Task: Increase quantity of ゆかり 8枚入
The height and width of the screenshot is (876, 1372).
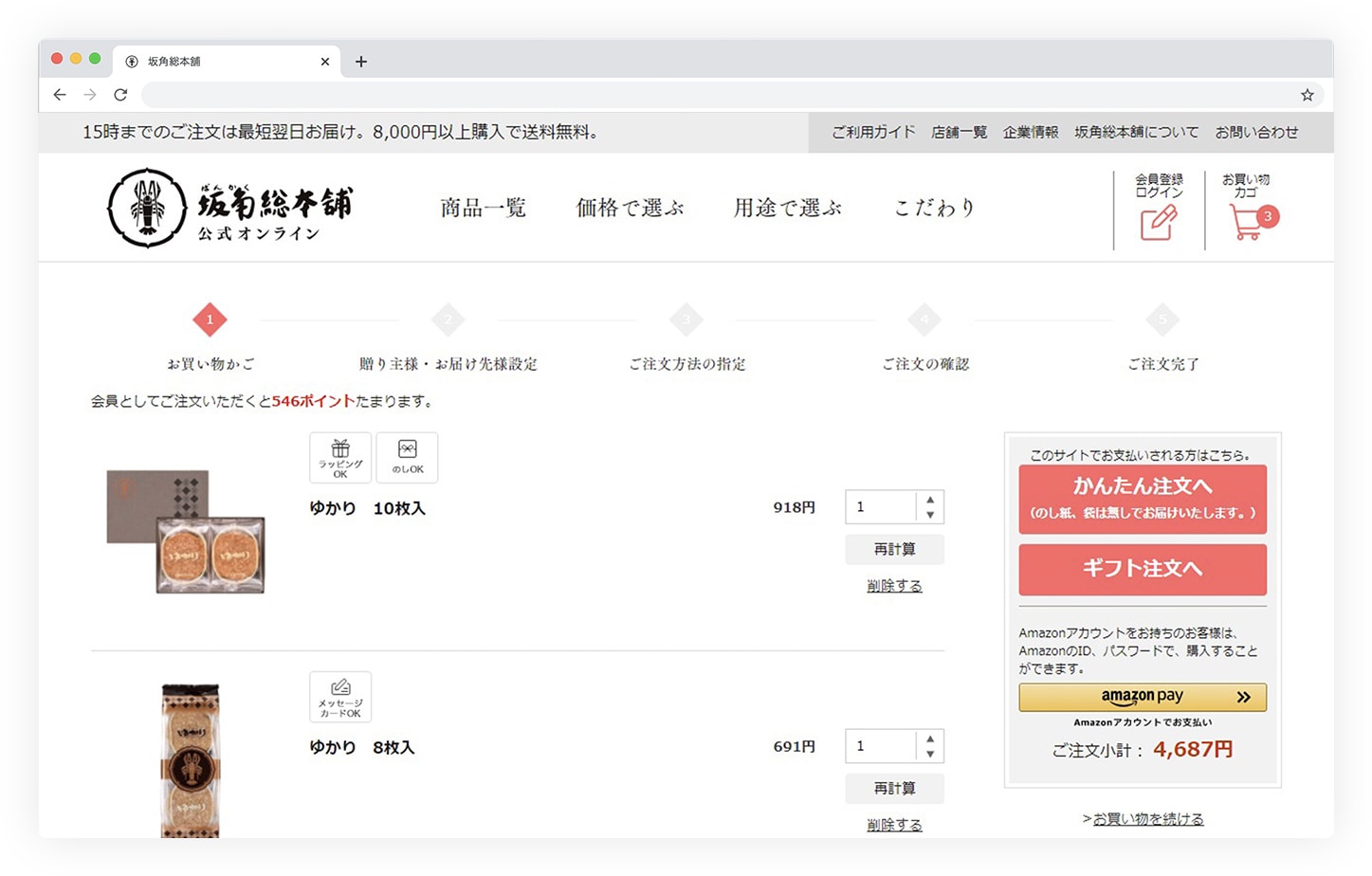Action: [930, 739]
